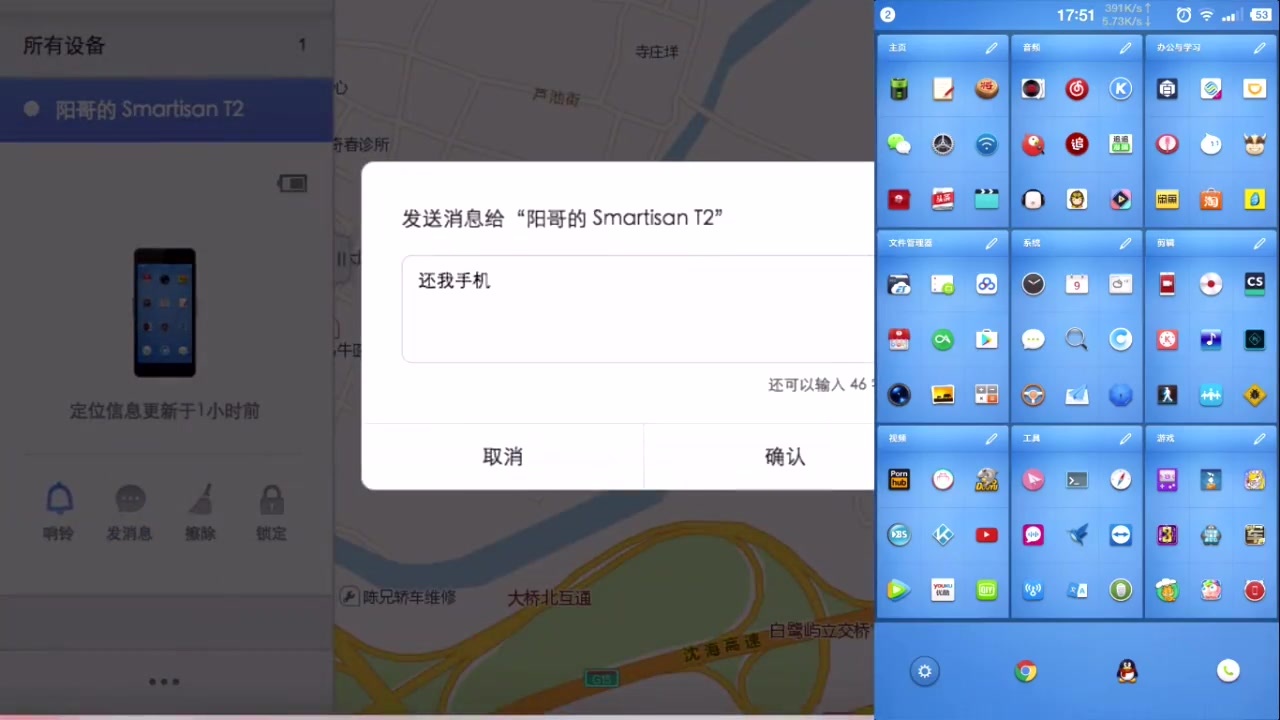The image size is (1280, 720).
Task: Click 定位信息更新于1小时前 status text
Action: [165, 411]
